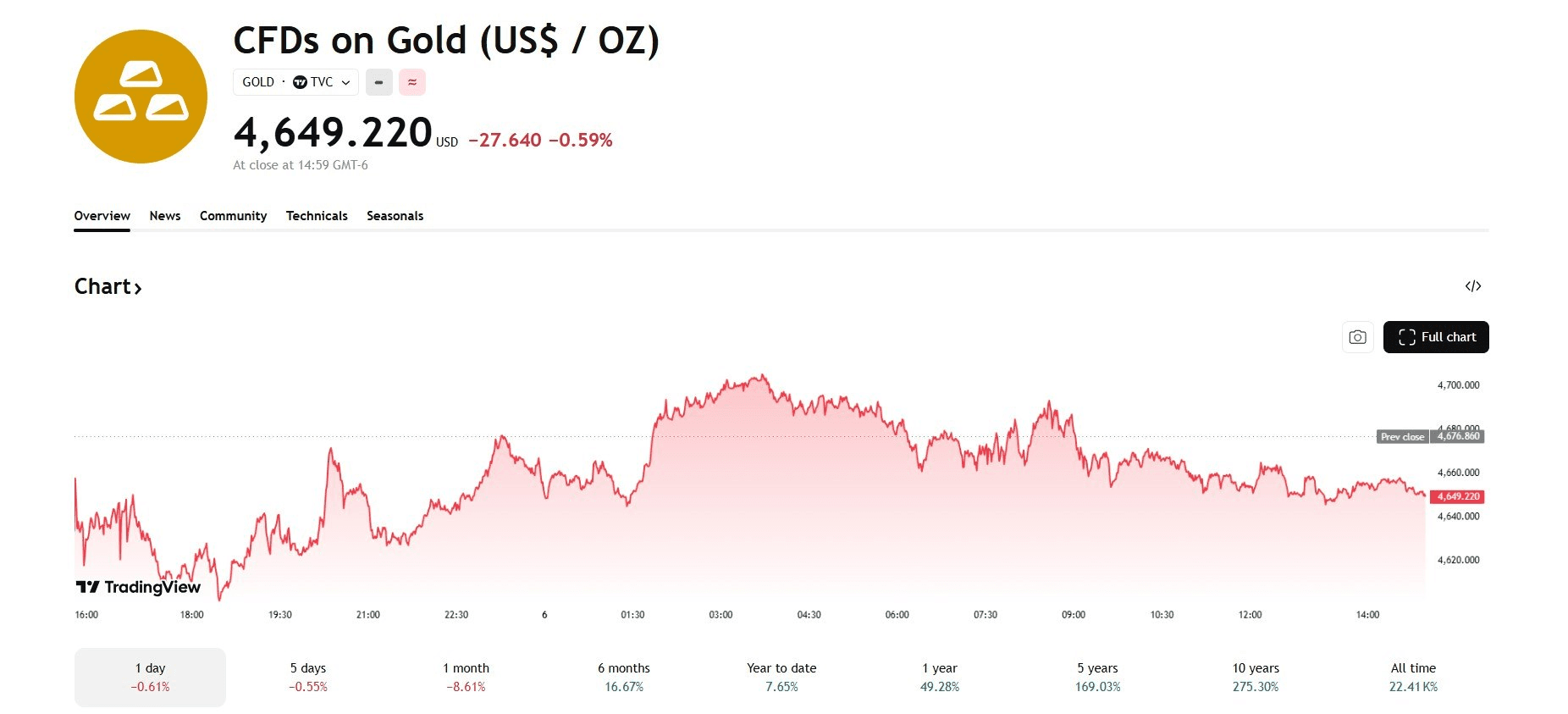The height and width of the screenshot is (714, 1568).
Task: Click the gold bars logo icon
Action: [141, 97]
